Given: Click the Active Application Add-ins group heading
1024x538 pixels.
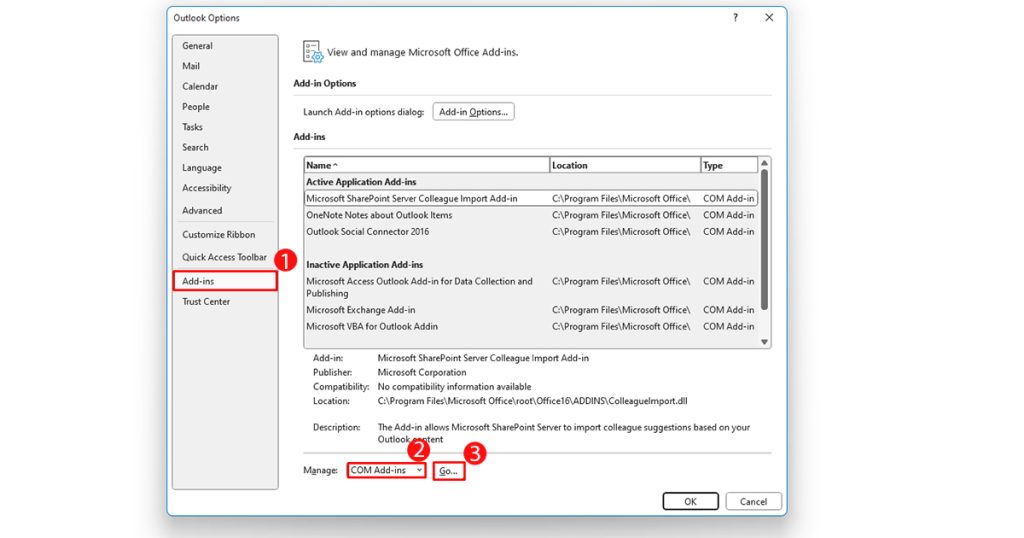Looking at the screenshot, I should coord(361,182).
